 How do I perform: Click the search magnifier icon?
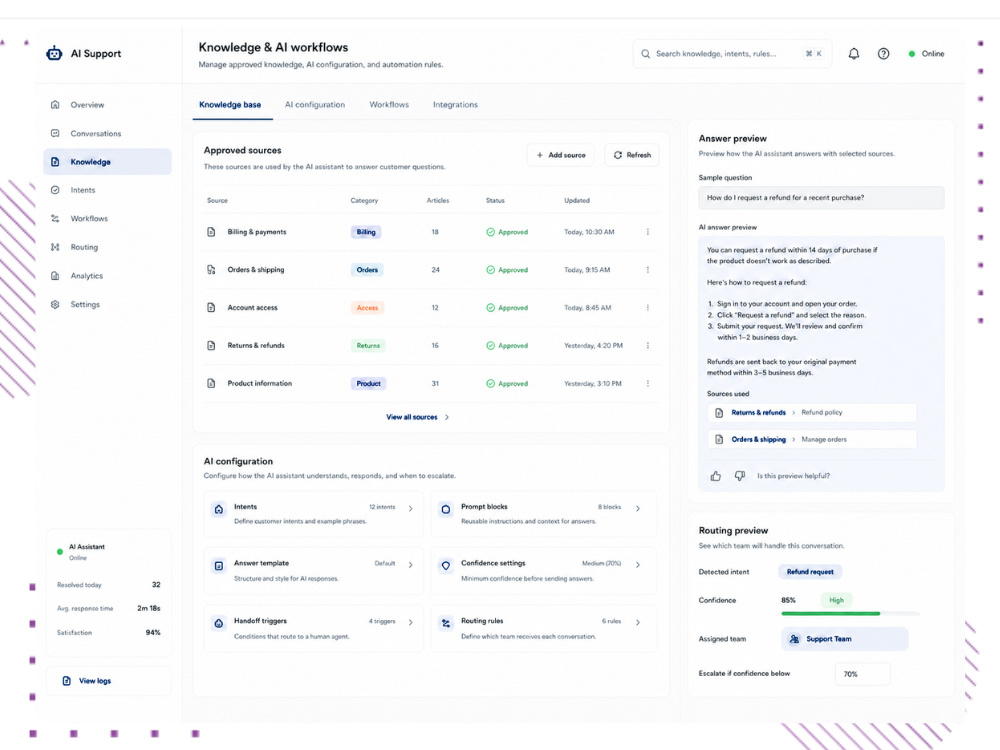(x=645, y=54)
